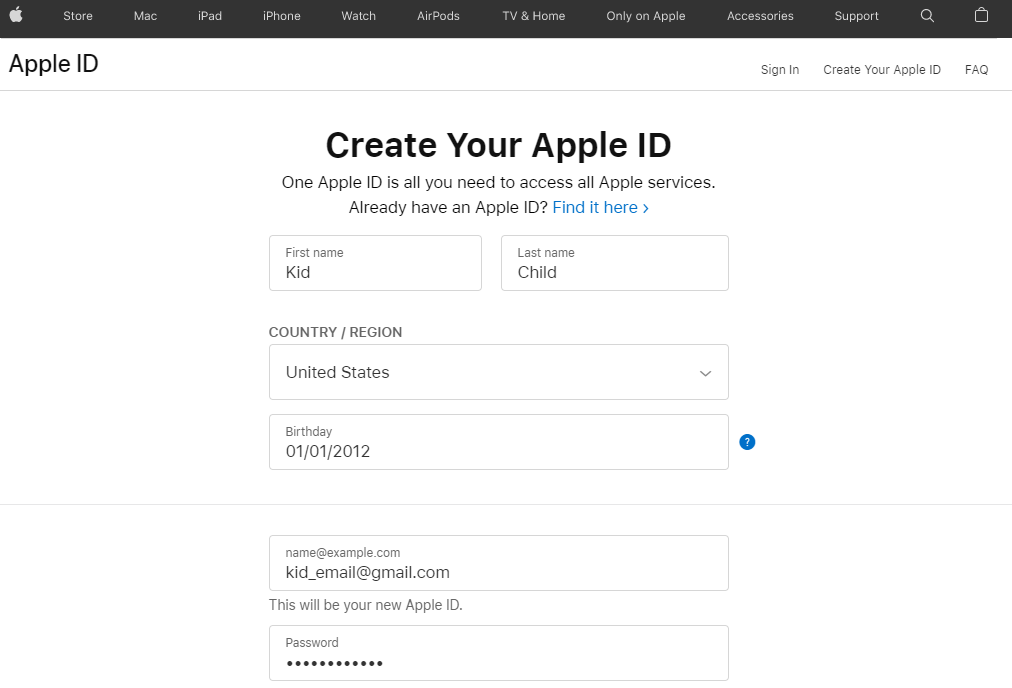Open the FAQ link
Viewport: 1012px width, 688px height.
[x=977, y=70]
